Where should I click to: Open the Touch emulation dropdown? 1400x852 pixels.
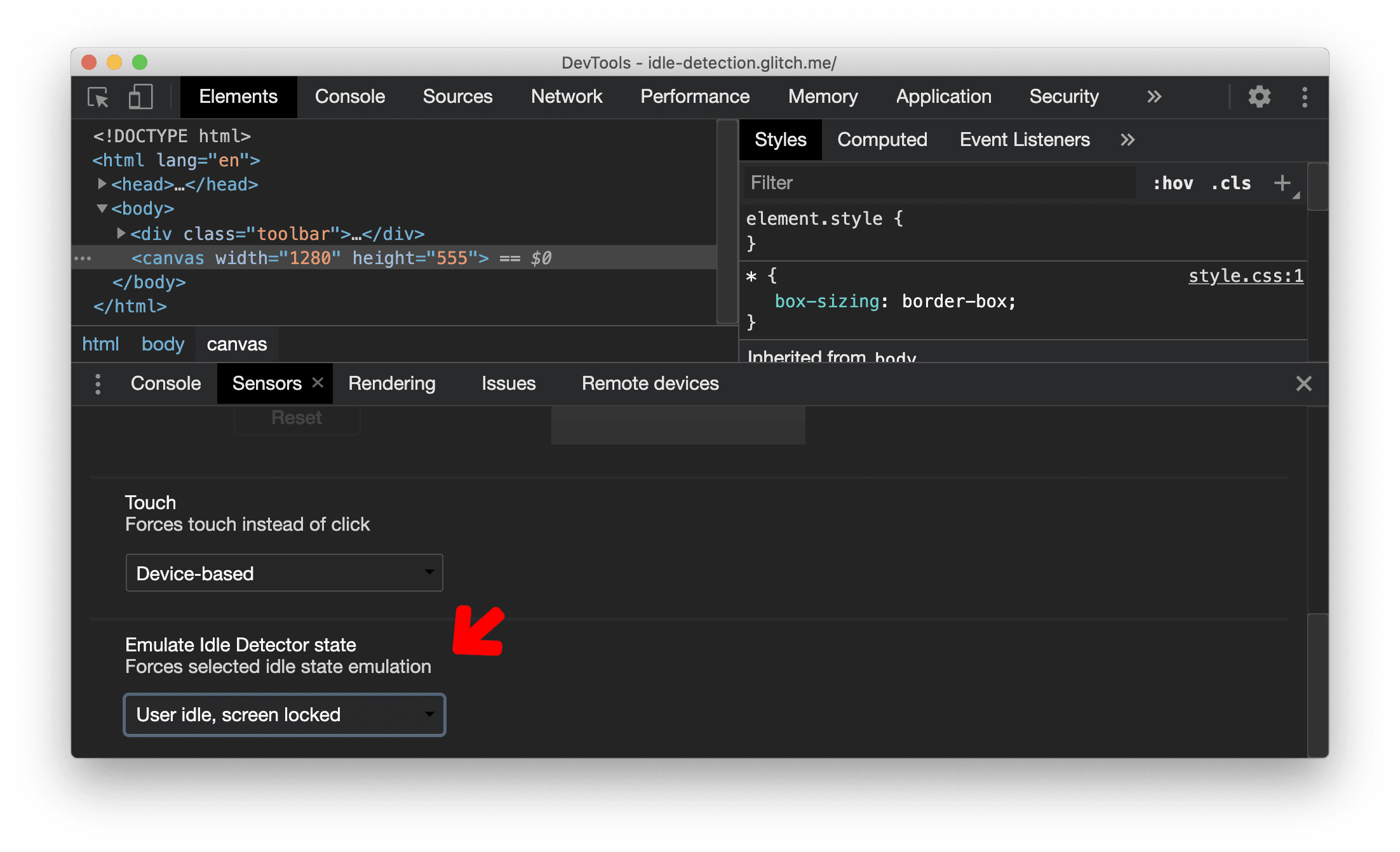[x=283, y=572]
